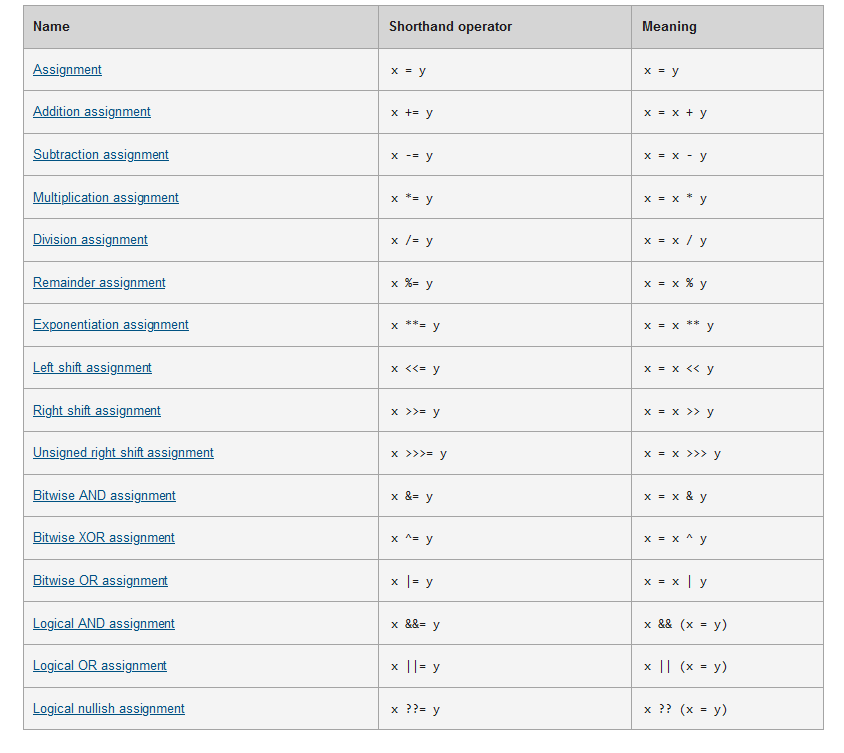Viewport: 844px width, 753px height.
Task: Click the Logical OR assignment link
Action: pos(100,666)
